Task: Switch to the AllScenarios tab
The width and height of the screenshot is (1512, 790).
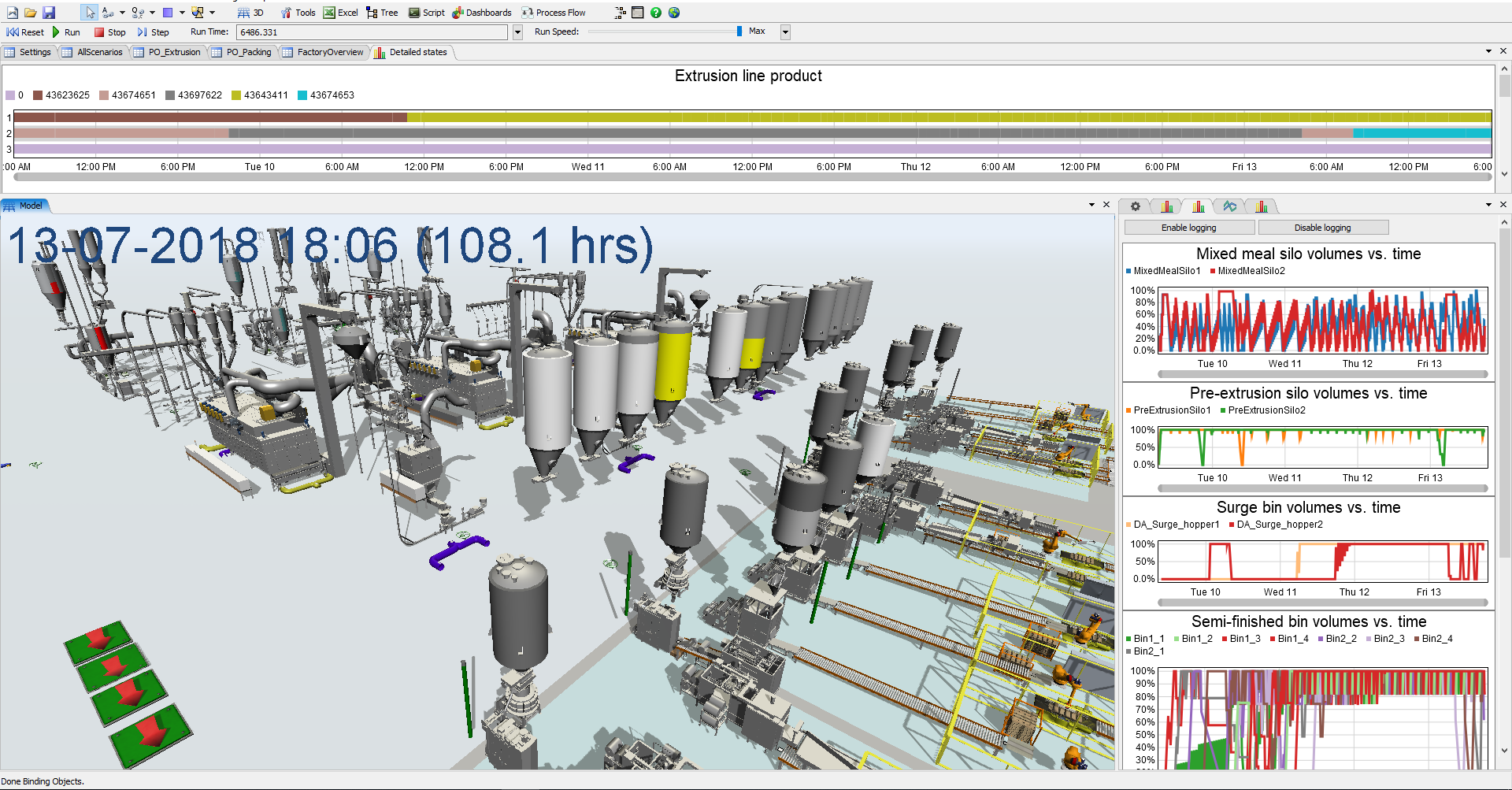Action: coord(92,52)
